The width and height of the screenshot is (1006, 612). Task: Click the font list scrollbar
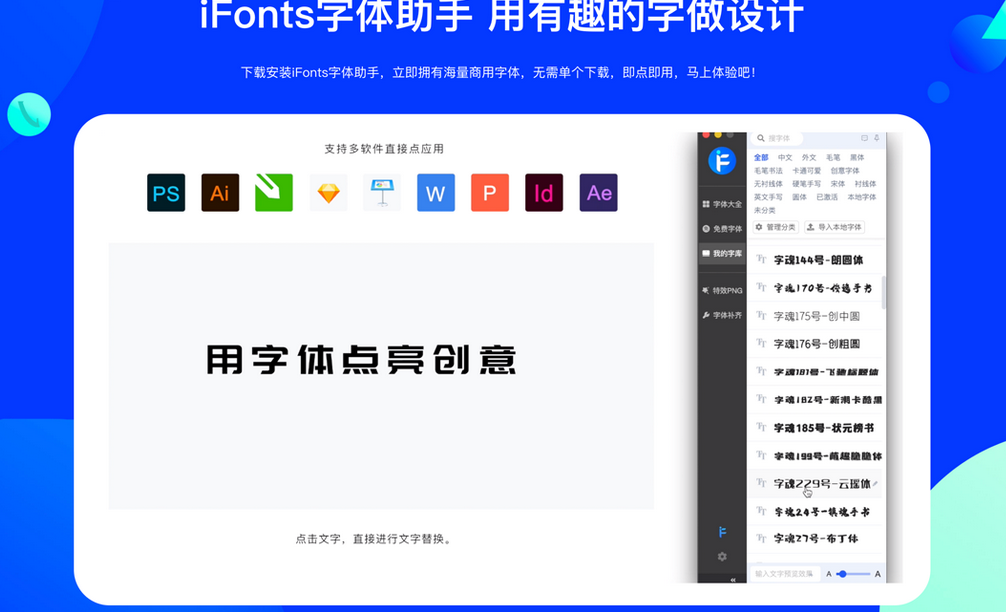(884, 293)
